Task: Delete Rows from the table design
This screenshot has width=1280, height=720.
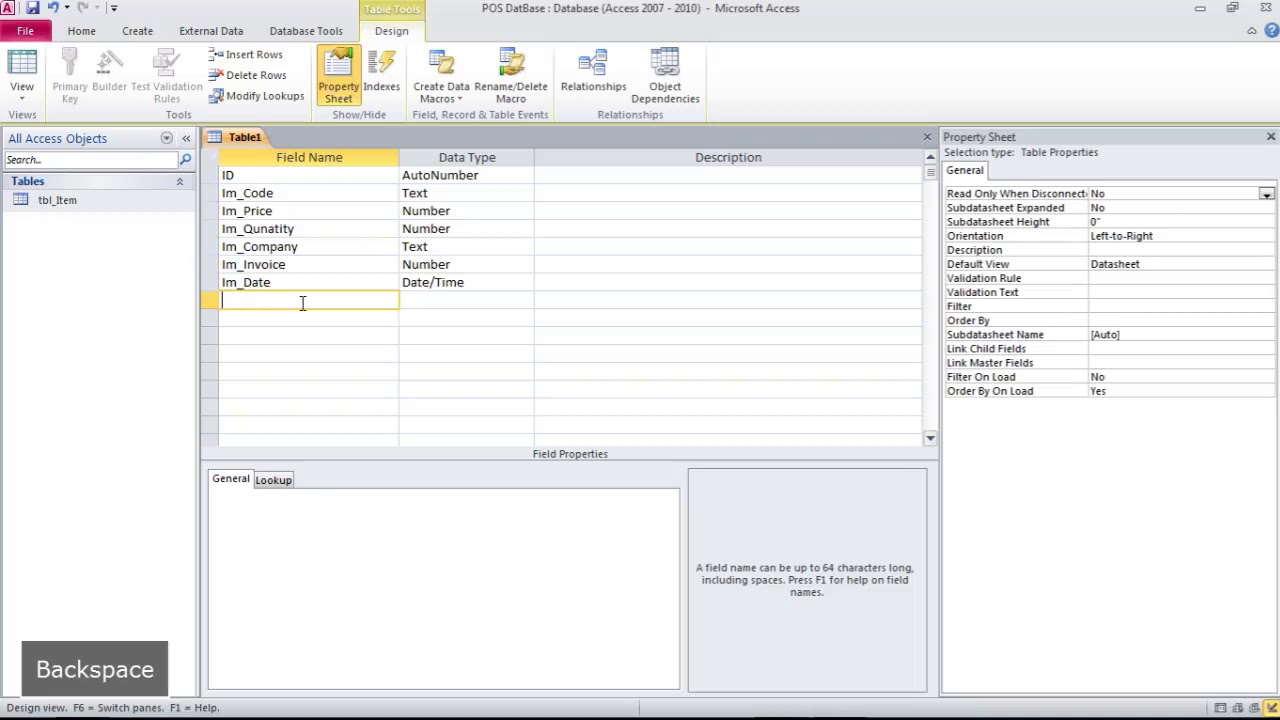Action: tap(248, 75)
